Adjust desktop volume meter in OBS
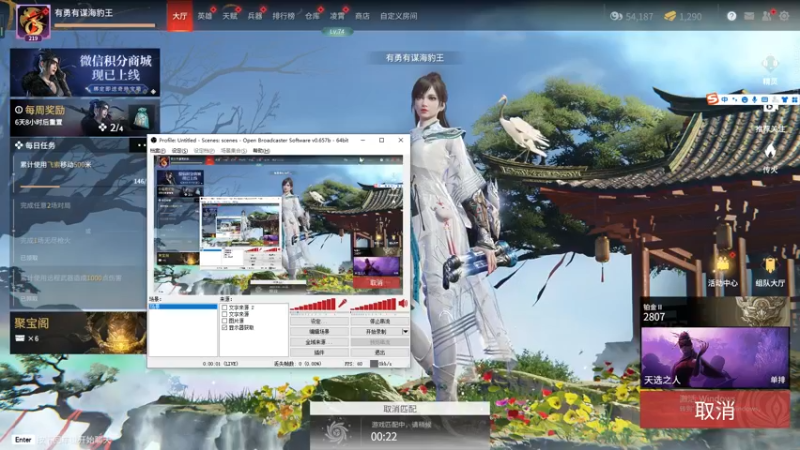800x450 pixels. click(373, 305)
